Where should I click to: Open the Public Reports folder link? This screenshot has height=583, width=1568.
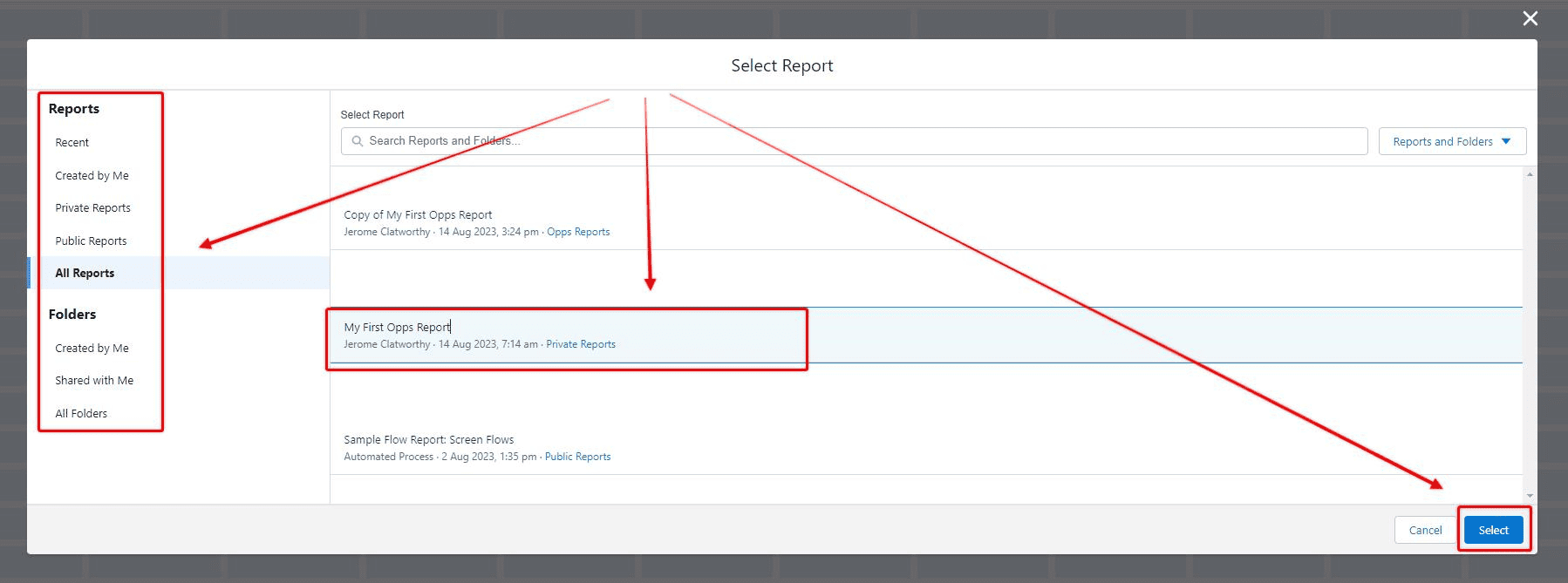pyautogui.click(x=577, y=457)
